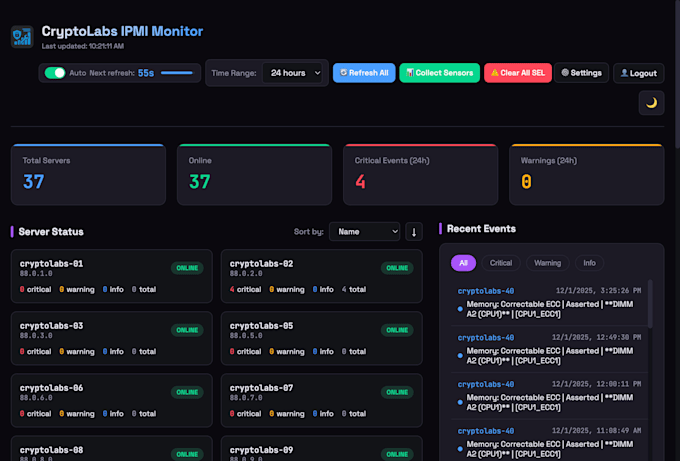This screenshot has width=680, height=461.
Task: Open the cryptolabs-07 server card
Action: [x=322, y=400]
